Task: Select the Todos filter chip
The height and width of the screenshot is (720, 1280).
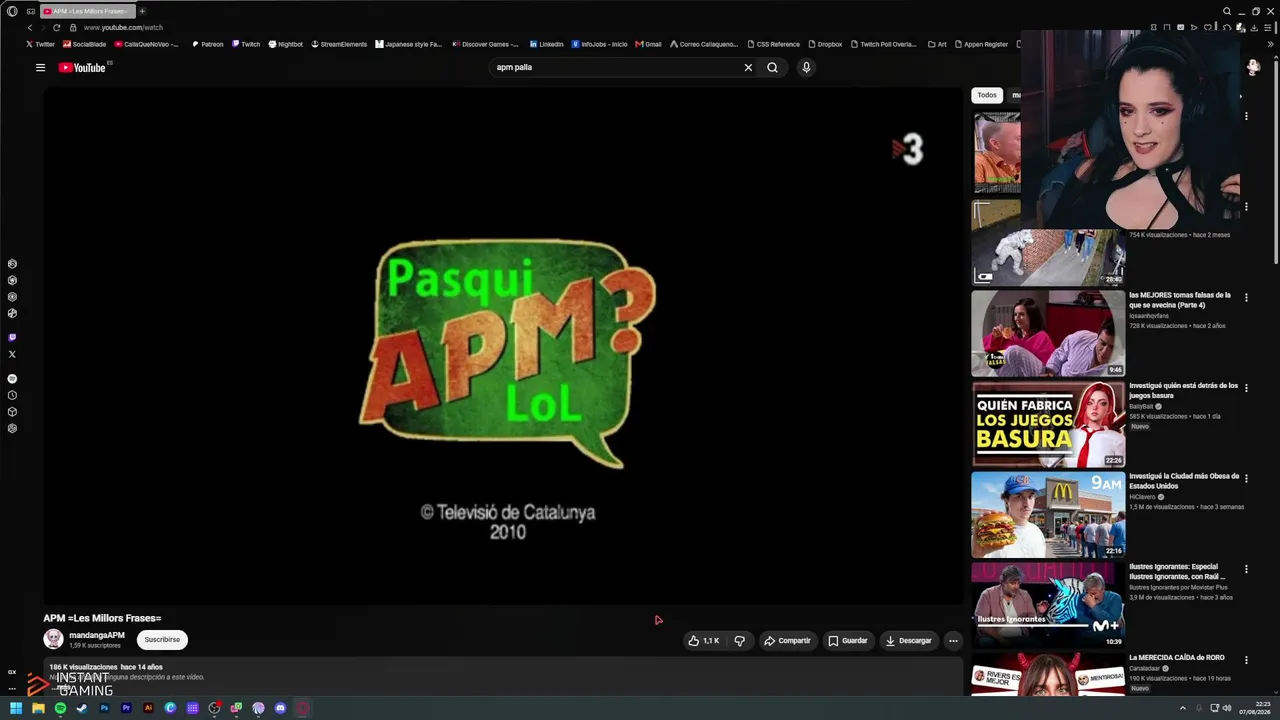Action: 987,95
